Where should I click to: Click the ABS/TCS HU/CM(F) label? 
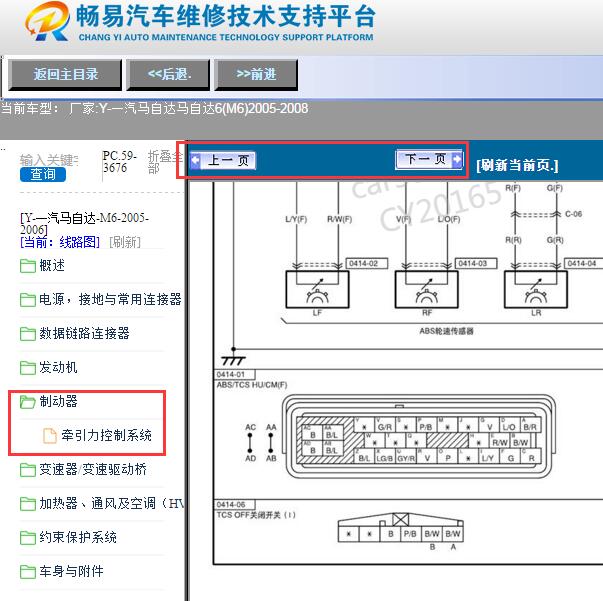coord(252,385)
